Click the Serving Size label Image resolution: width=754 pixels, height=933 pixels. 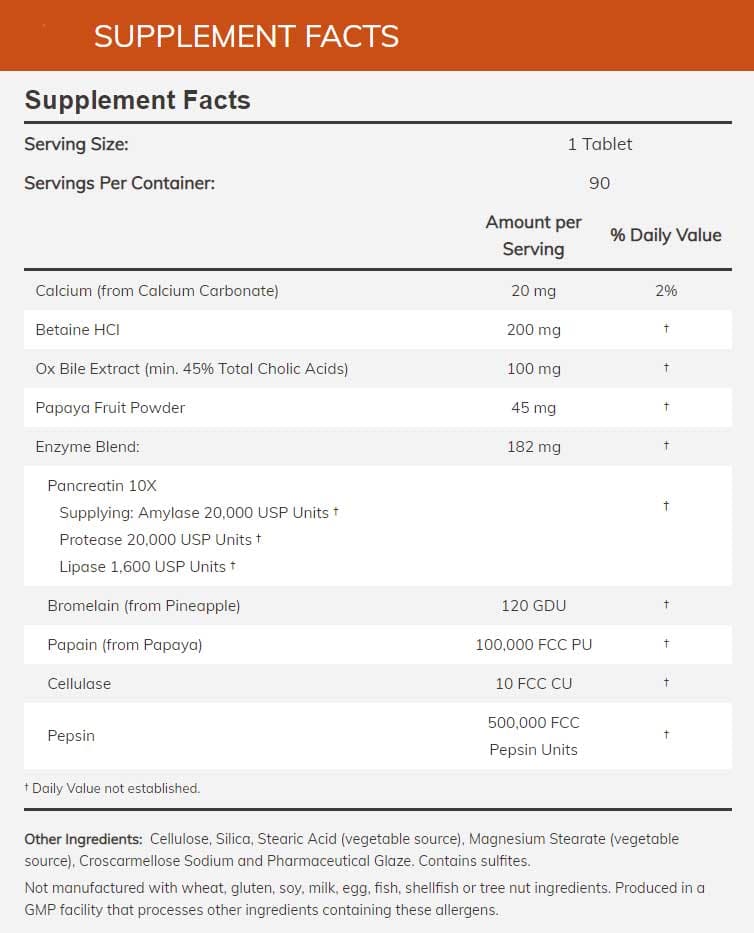click(x=76, y=144)
